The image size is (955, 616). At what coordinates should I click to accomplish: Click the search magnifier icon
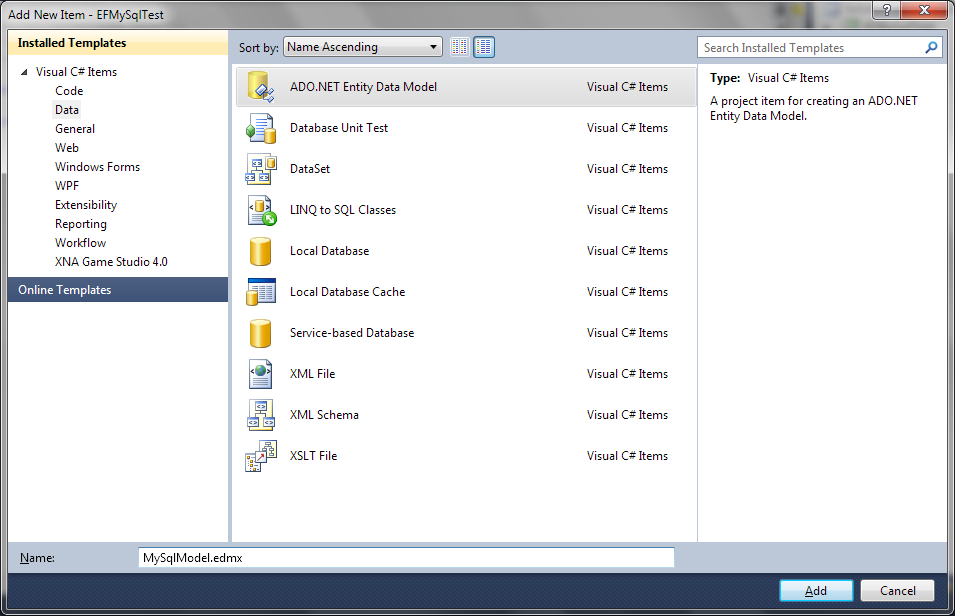pyautogui.click(x=931, y=48)
